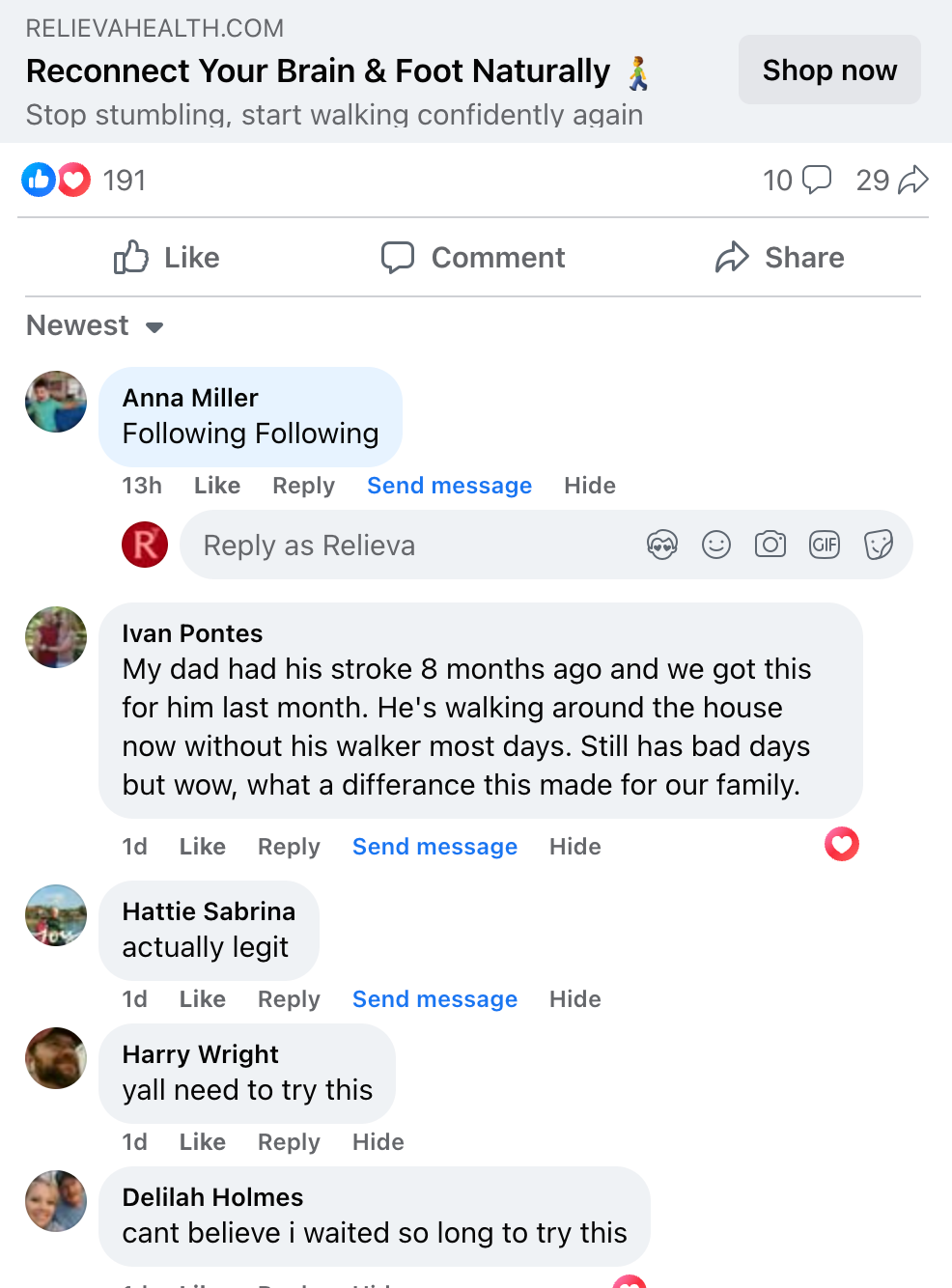
Task: Open Ivan Pontes's profile picture
Action: click(x=56, y=637)
